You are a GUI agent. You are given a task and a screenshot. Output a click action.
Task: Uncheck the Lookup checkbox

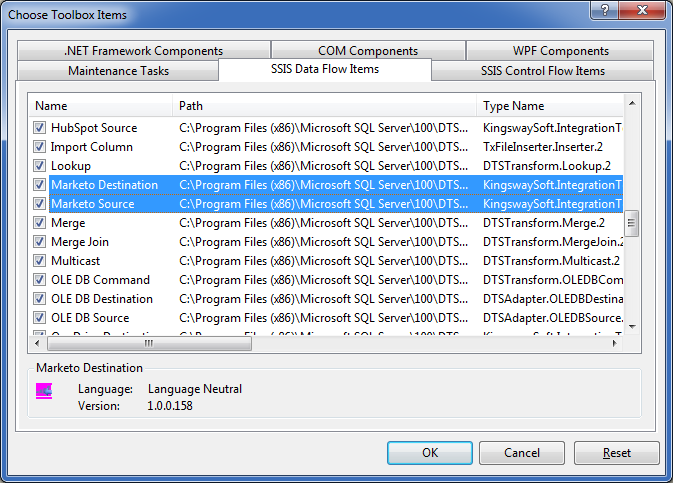pyautogui.click(x=39, y=165)
